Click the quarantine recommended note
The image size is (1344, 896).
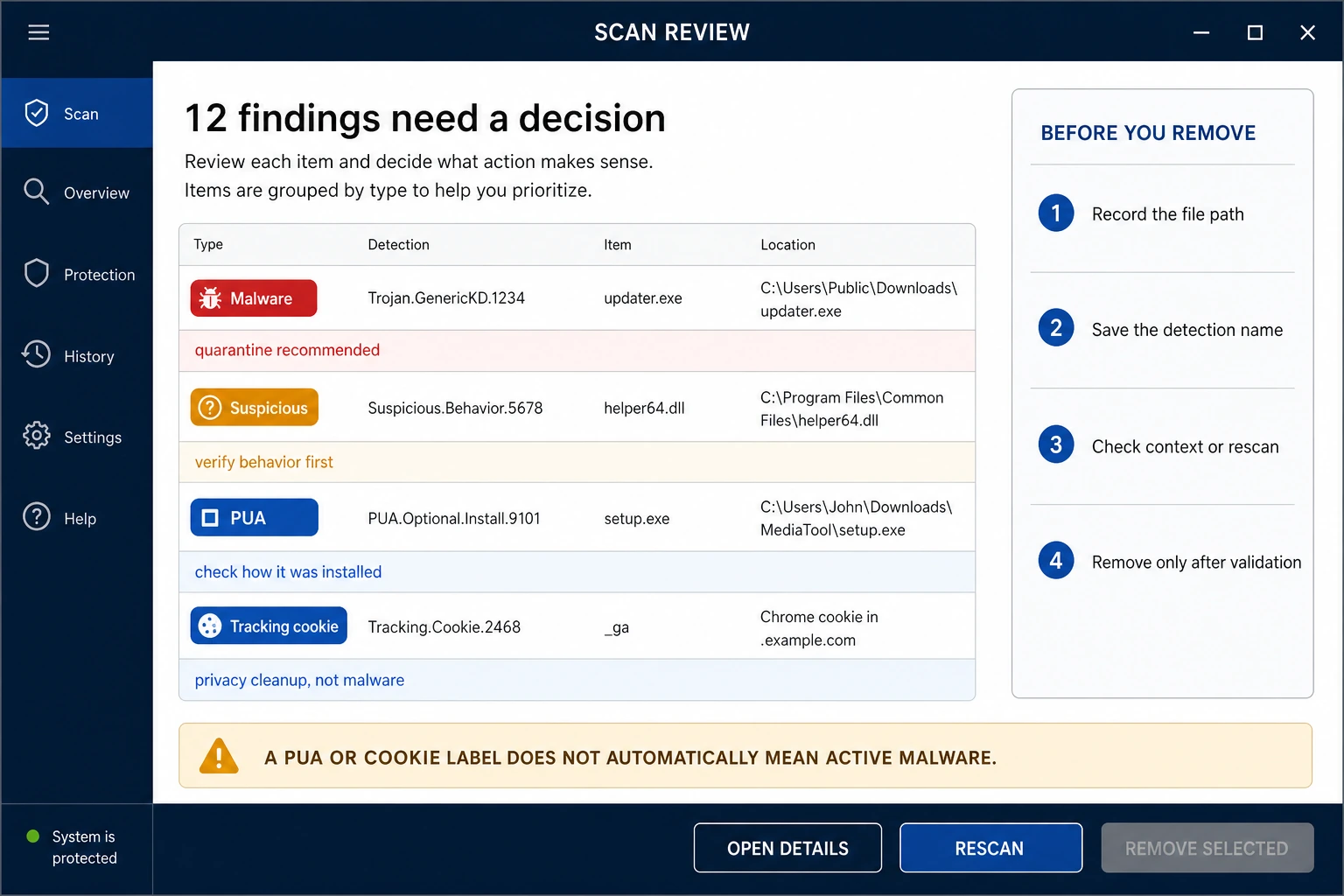click(287, 350)
